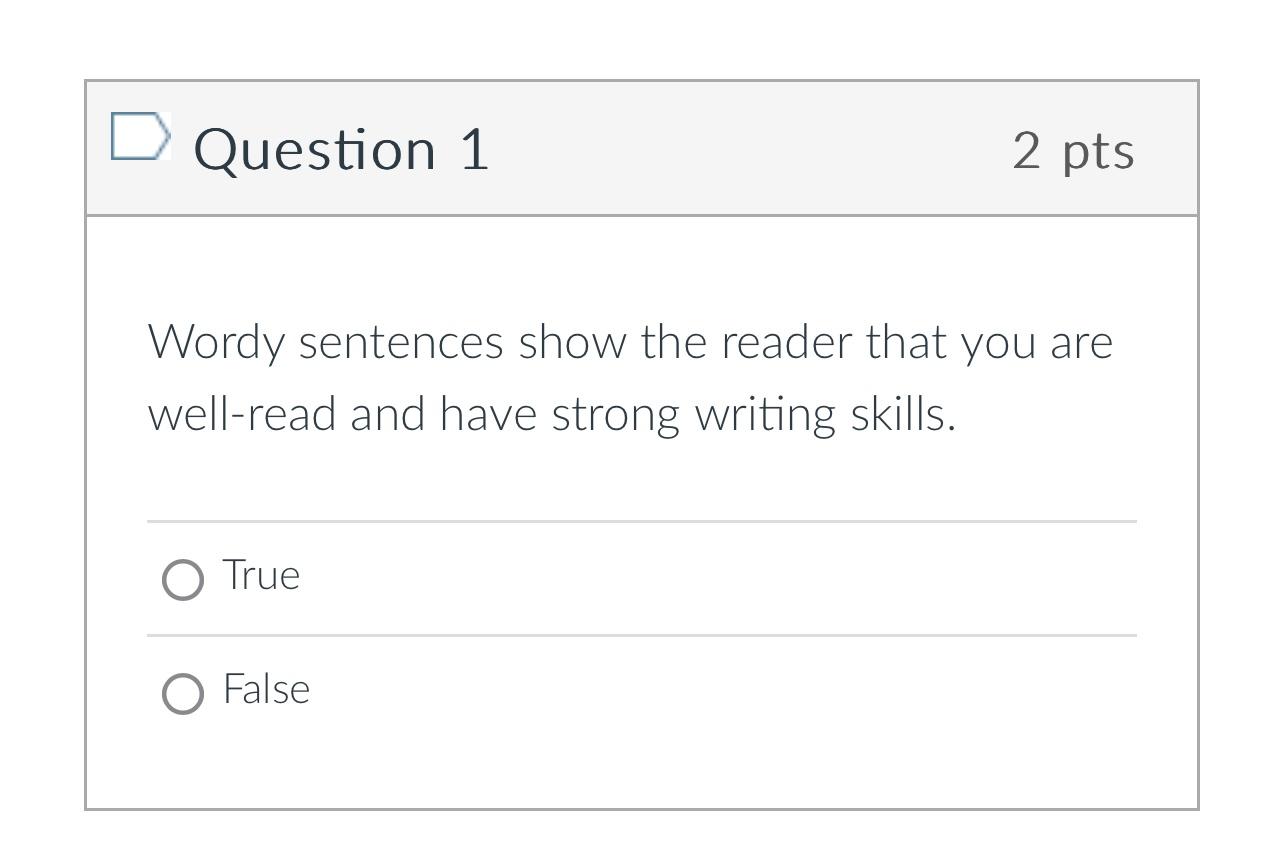Click the True answer text label

coord(260,575)
